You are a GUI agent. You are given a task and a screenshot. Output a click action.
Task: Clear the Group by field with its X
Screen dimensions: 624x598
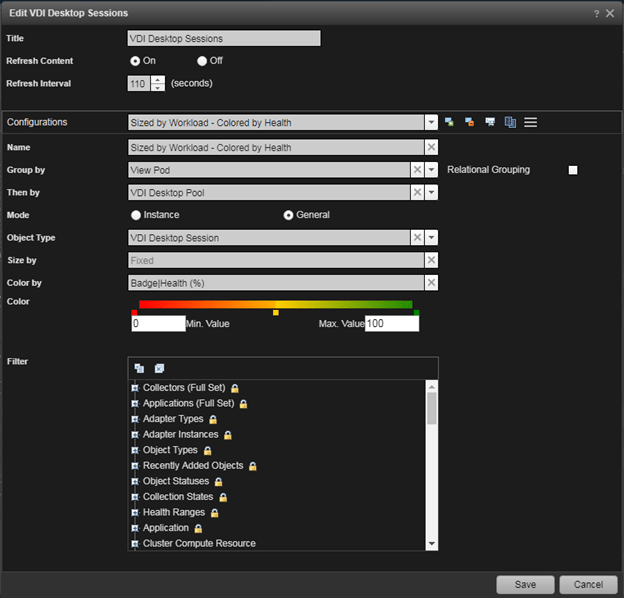tap(417, 170)
